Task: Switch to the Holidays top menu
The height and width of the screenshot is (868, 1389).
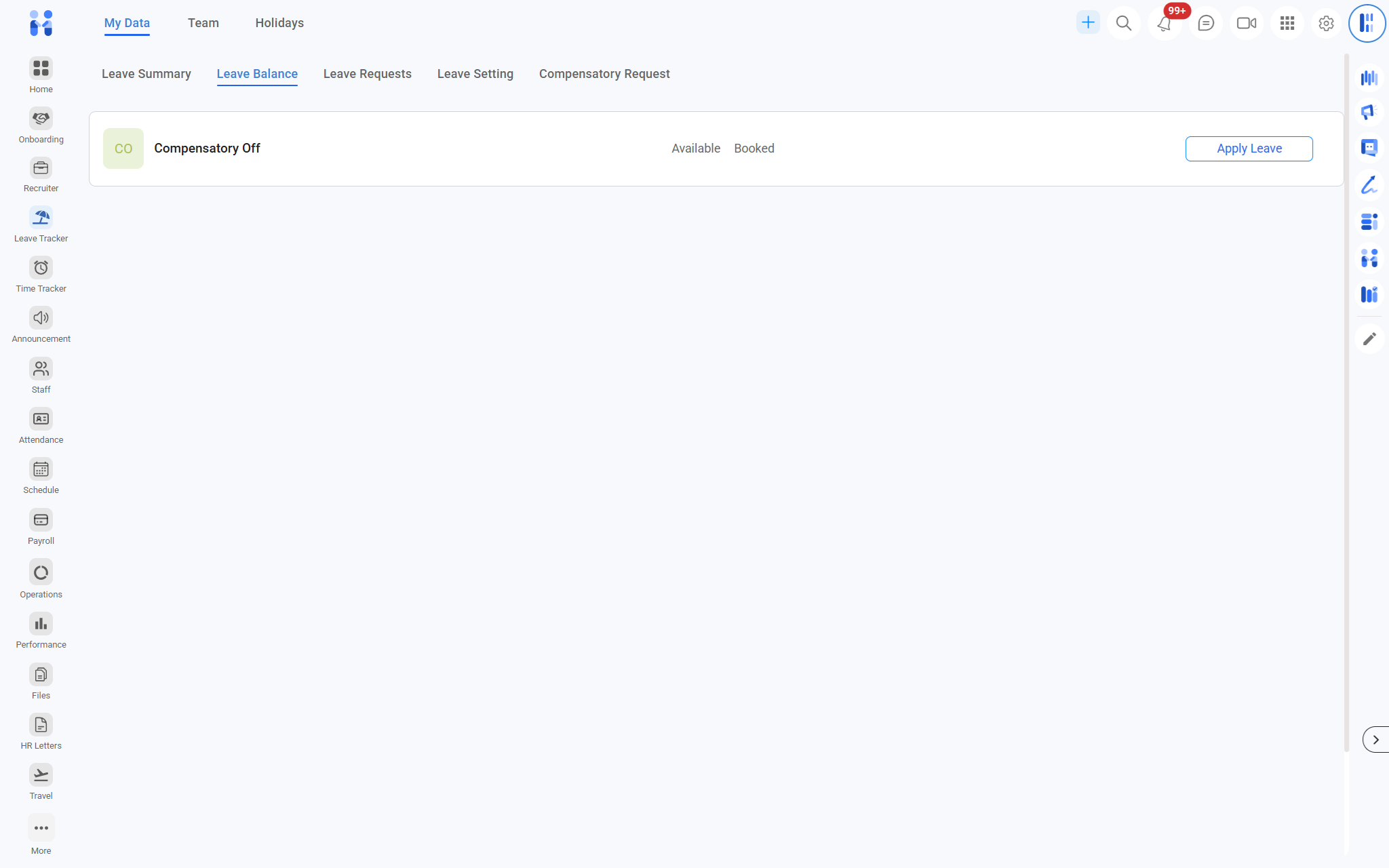Action: point(279,23)
